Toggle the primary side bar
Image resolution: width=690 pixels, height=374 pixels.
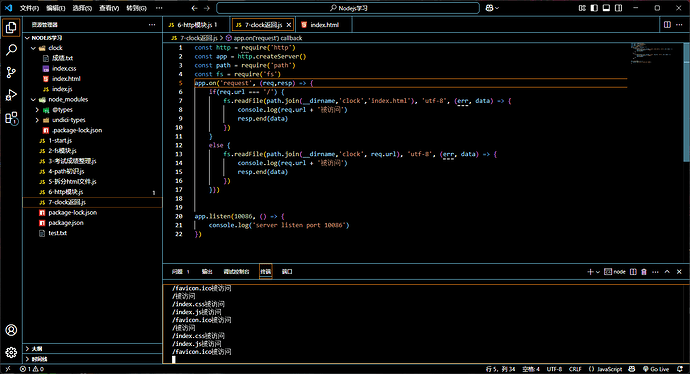pos(594,8)
